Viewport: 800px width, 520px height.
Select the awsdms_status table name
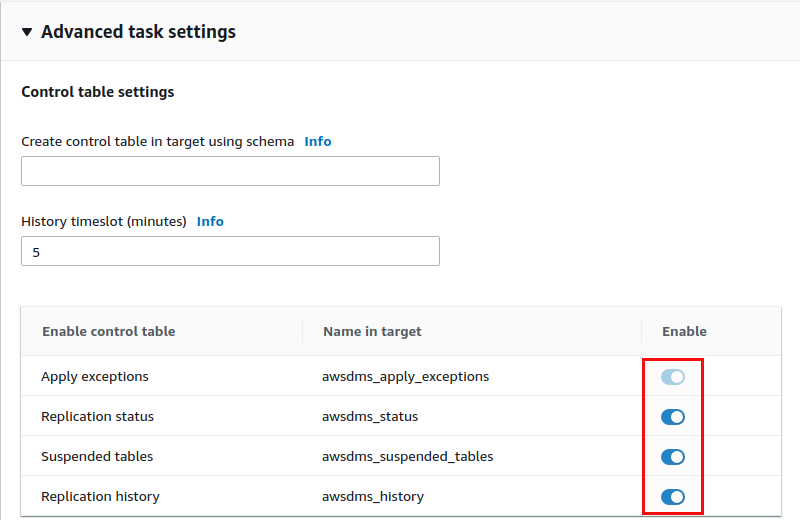pos(370,417)
